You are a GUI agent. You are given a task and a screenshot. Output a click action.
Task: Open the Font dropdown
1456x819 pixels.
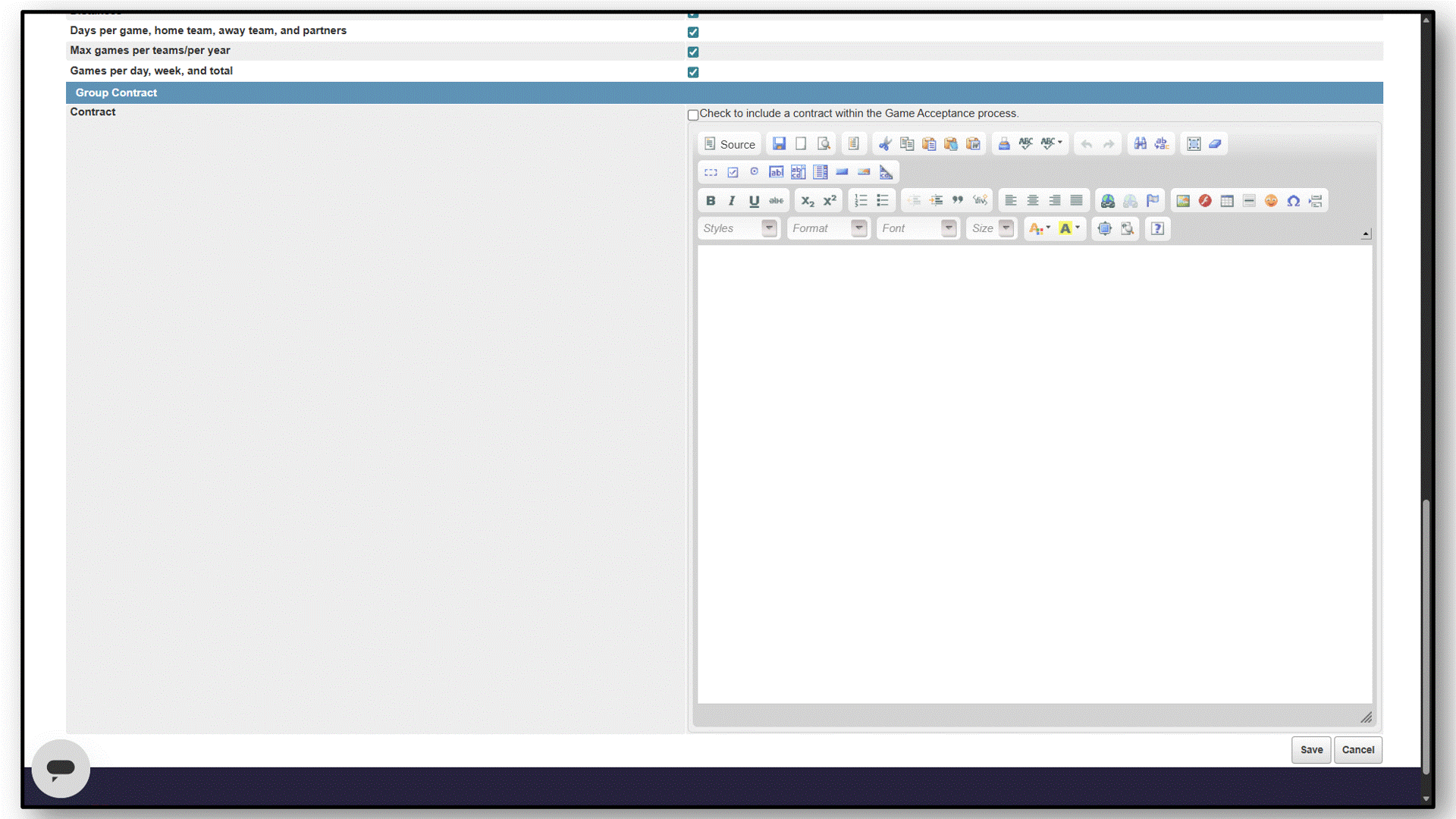918,228
